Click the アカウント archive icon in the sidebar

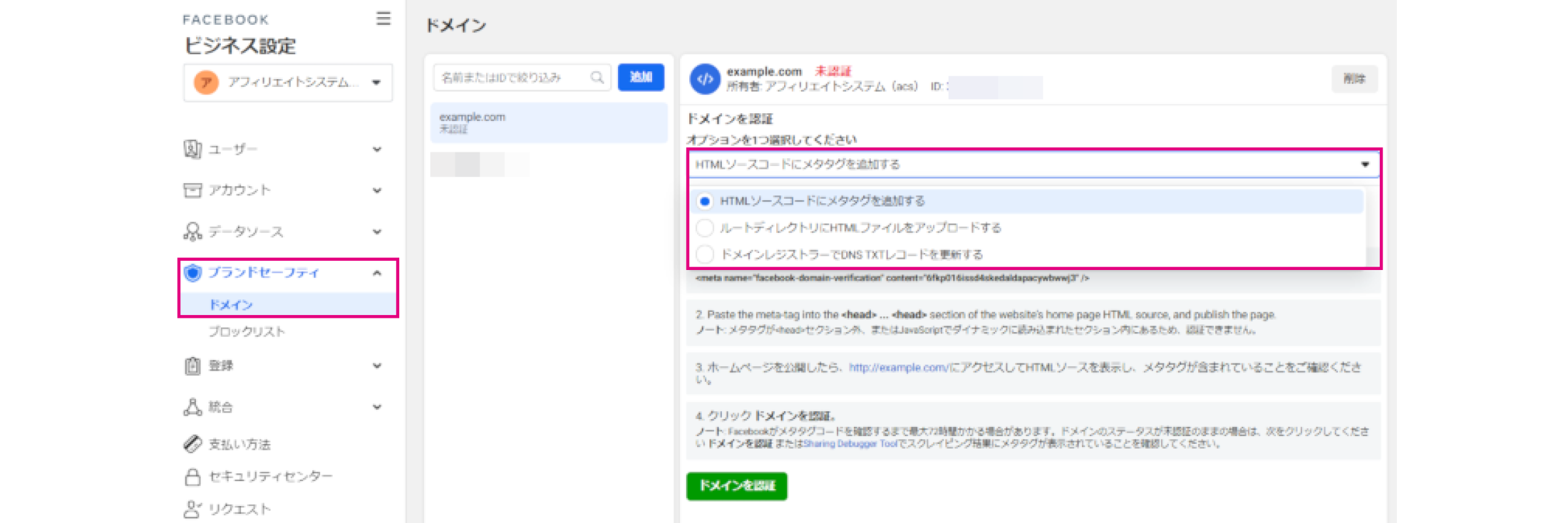click(x=192, y=190)
